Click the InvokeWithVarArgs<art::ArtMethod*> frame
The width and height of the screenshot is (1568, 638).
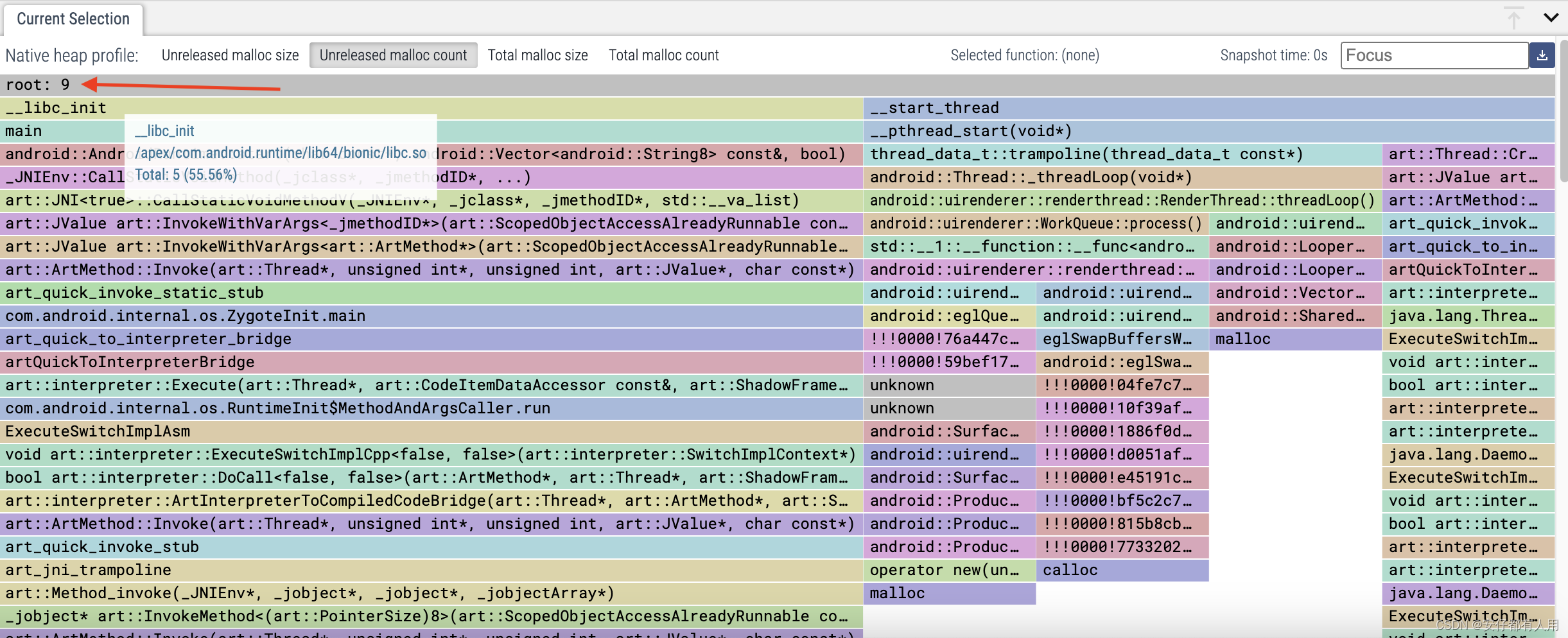(x=431, y=246)
